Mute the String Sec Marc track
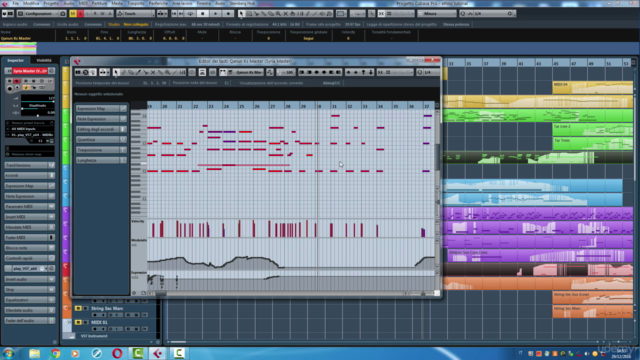This screenshot has width=640, height=360. [78, 309]
